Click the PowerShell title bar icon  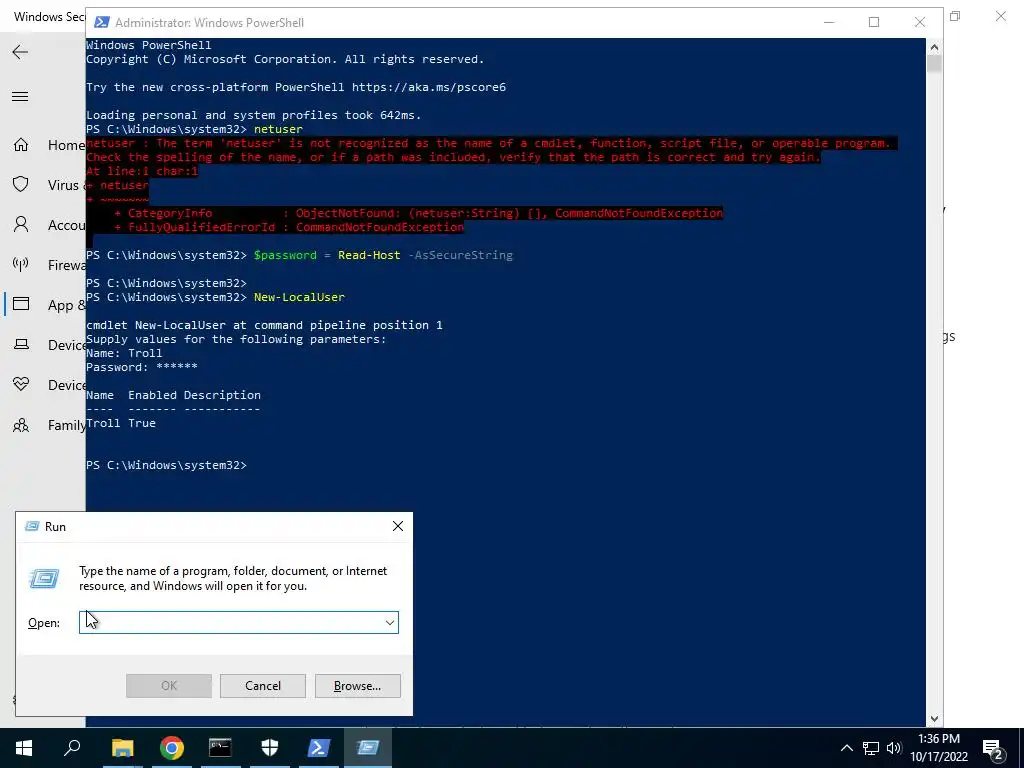(x=102, y=22)
